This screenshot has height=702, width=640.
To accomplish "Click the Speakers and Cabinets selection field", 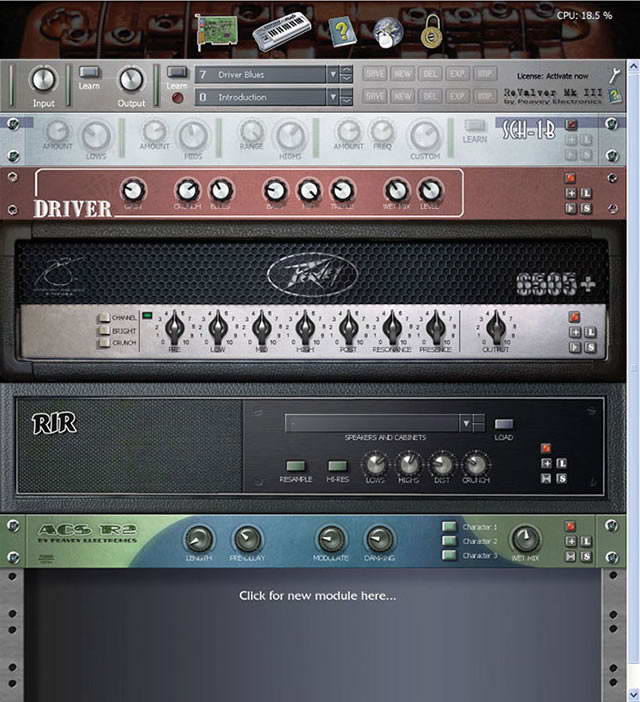I will [x=372, y=423].
